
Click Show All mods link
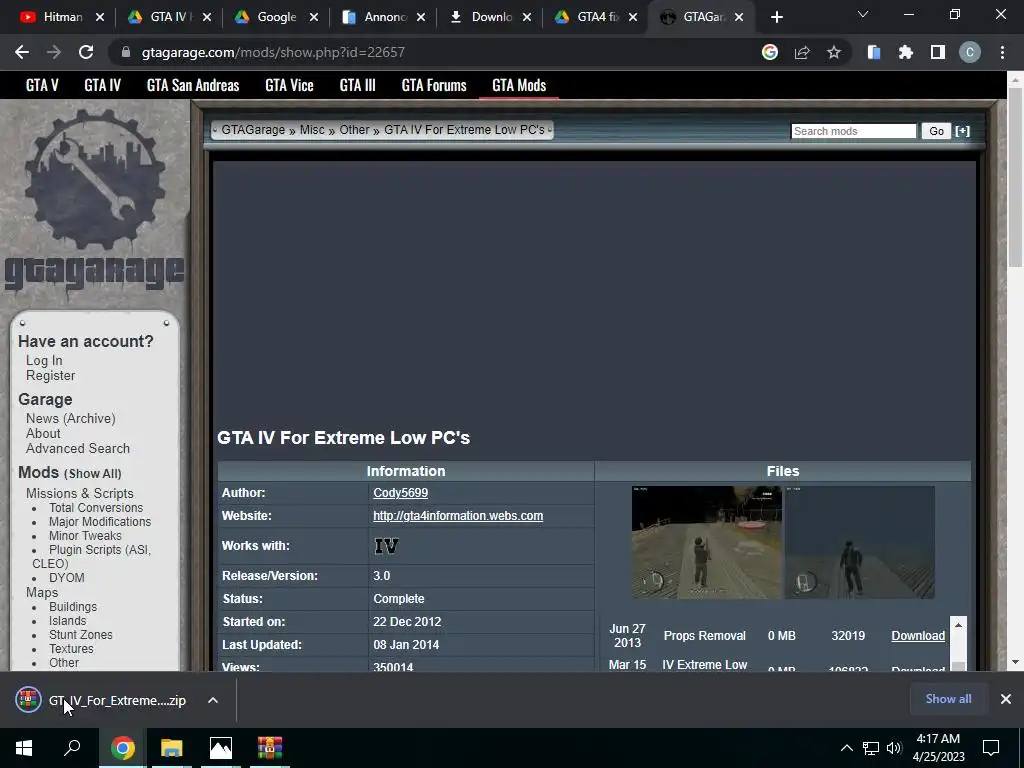coord(95,473)
